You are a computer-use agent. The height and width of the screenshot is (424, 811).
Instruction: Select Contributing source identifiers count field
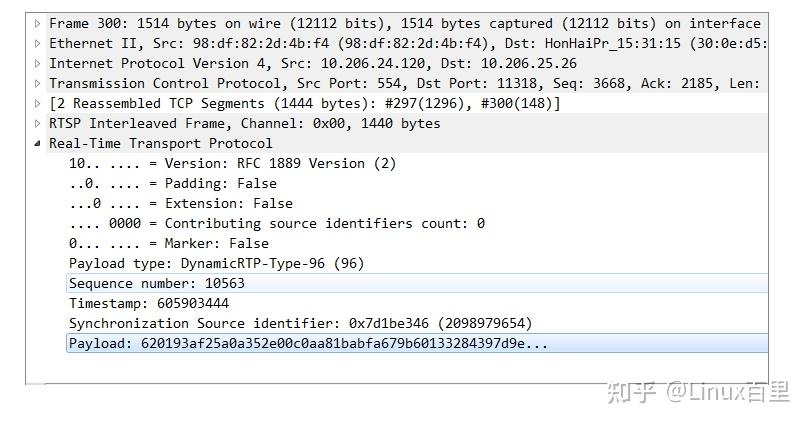click(x=276, y=223)
